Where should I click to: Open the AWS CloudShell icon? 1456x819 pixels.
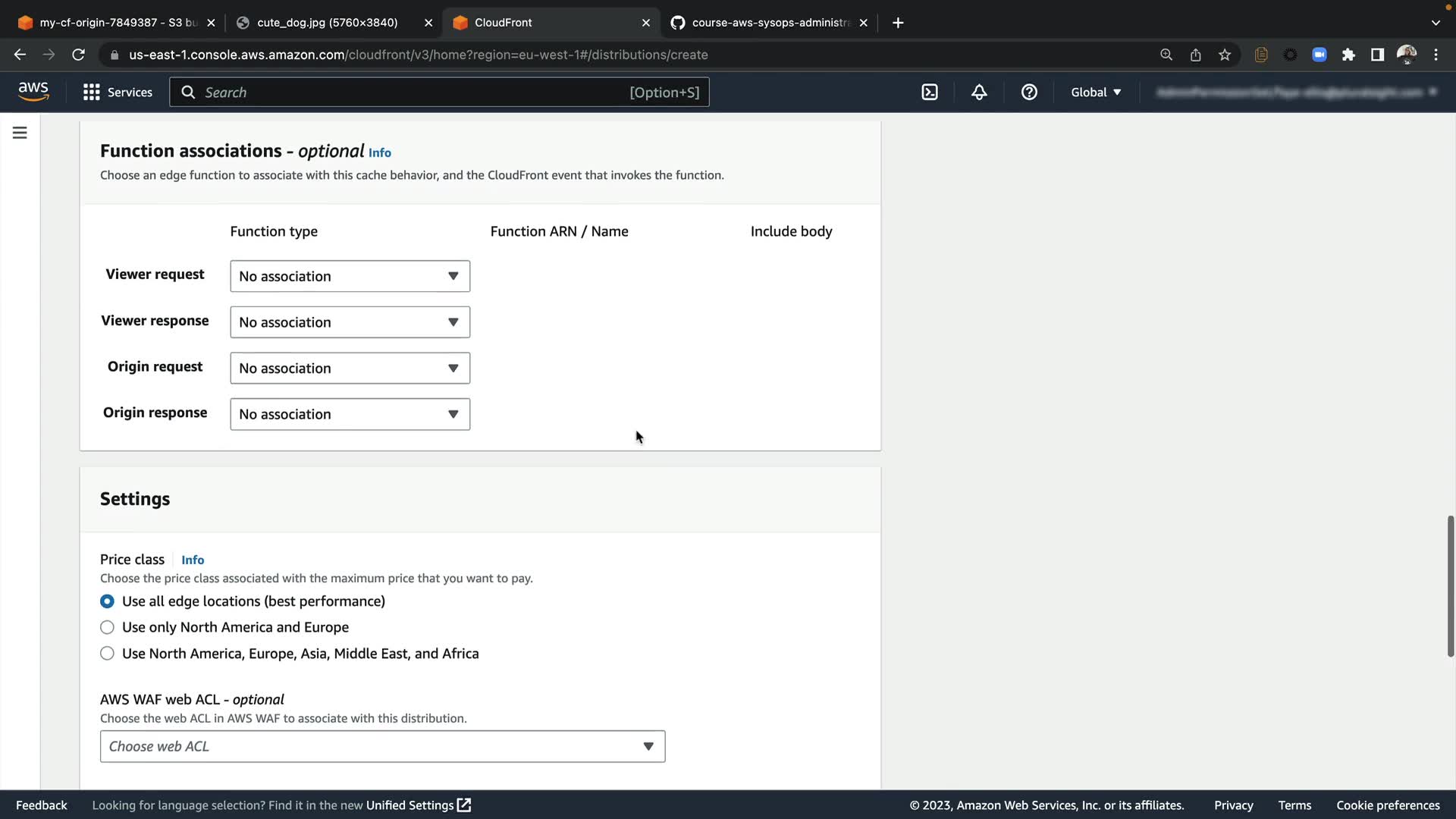pos(930,93)
